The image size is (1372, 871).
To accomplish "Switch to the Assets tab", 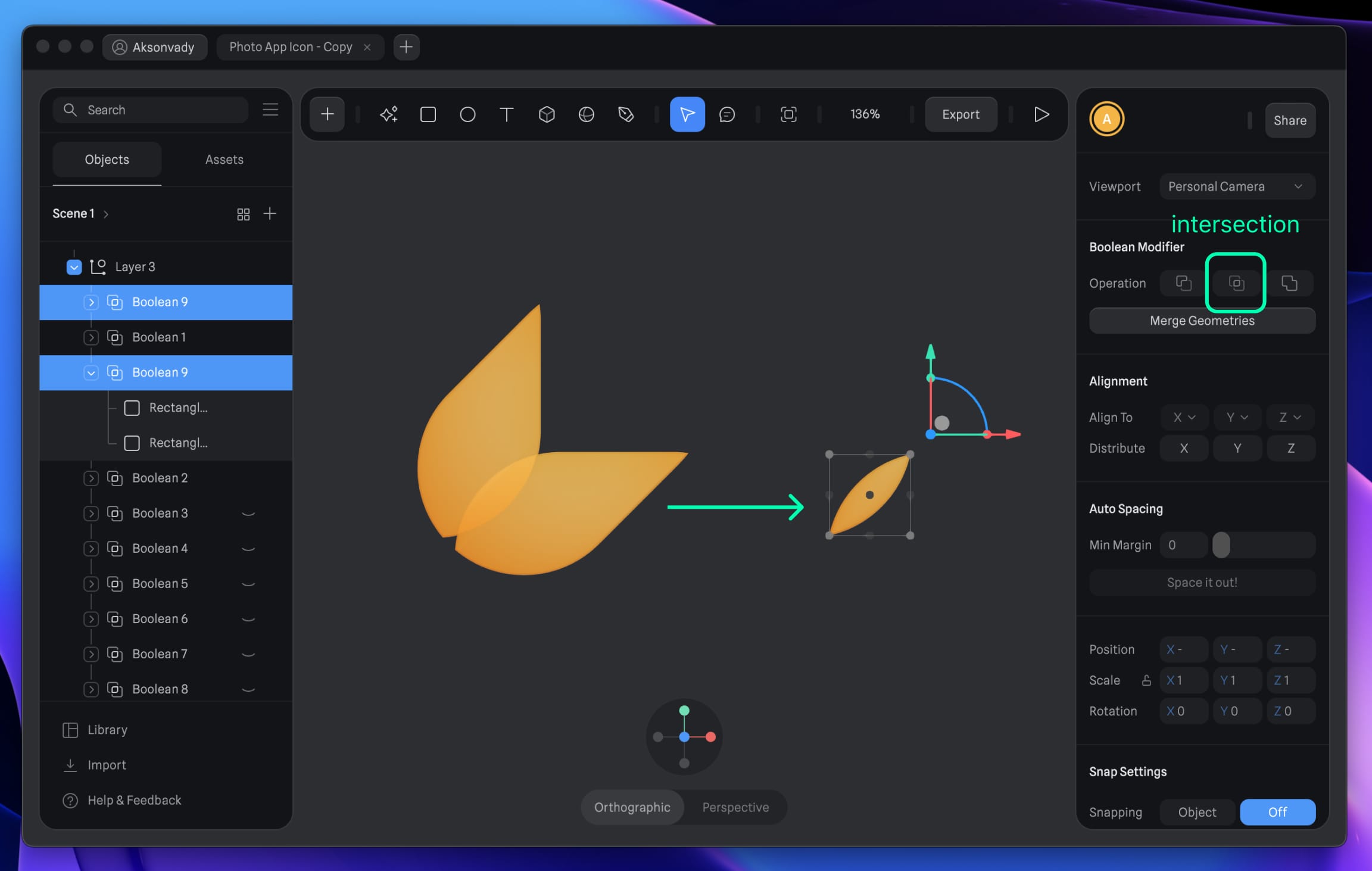I will click(x=224, y=160).
